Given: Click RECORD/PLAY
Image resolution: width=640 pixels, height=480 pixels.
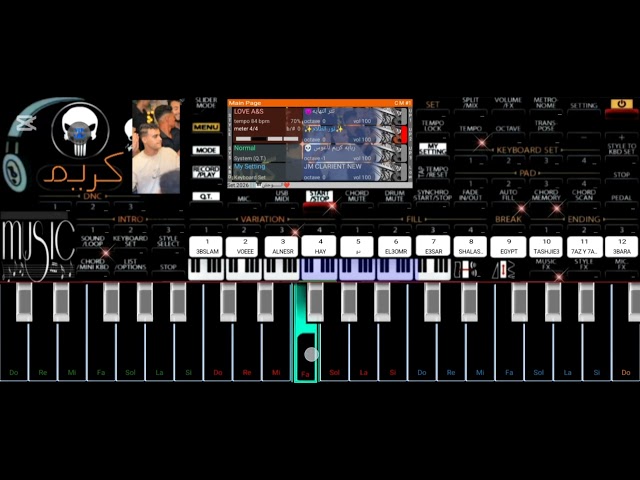Looking at the screenshot, I should click(206, 172).
